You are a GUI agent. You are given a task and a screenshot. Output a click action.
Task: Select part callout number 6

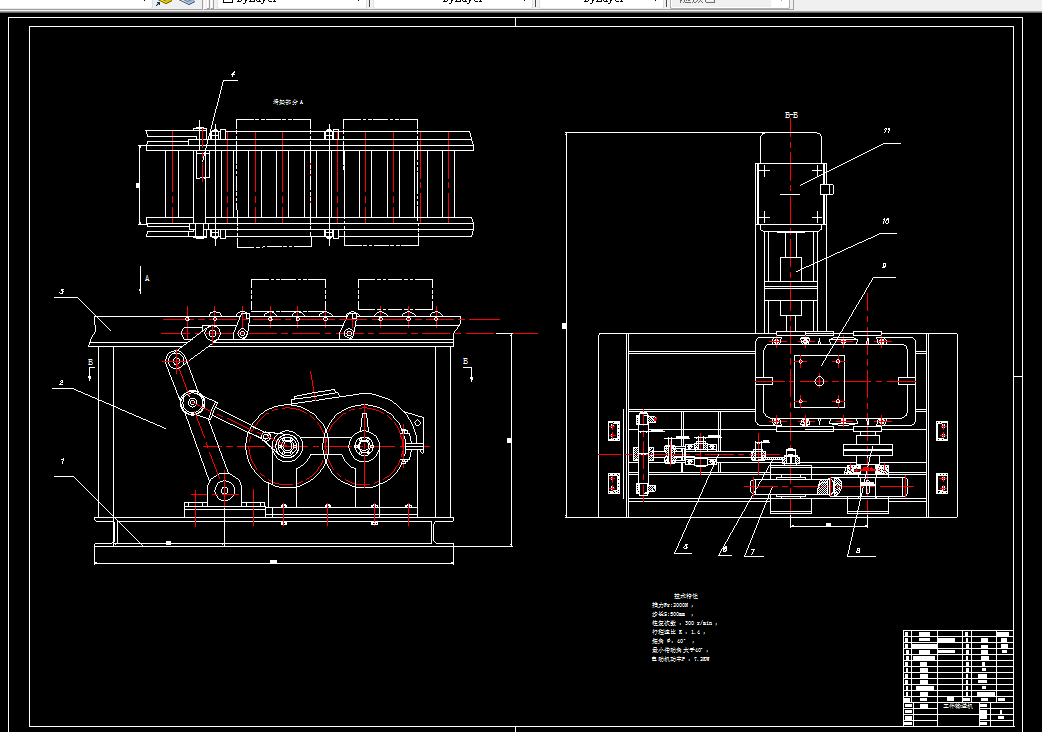coord(724,549)
